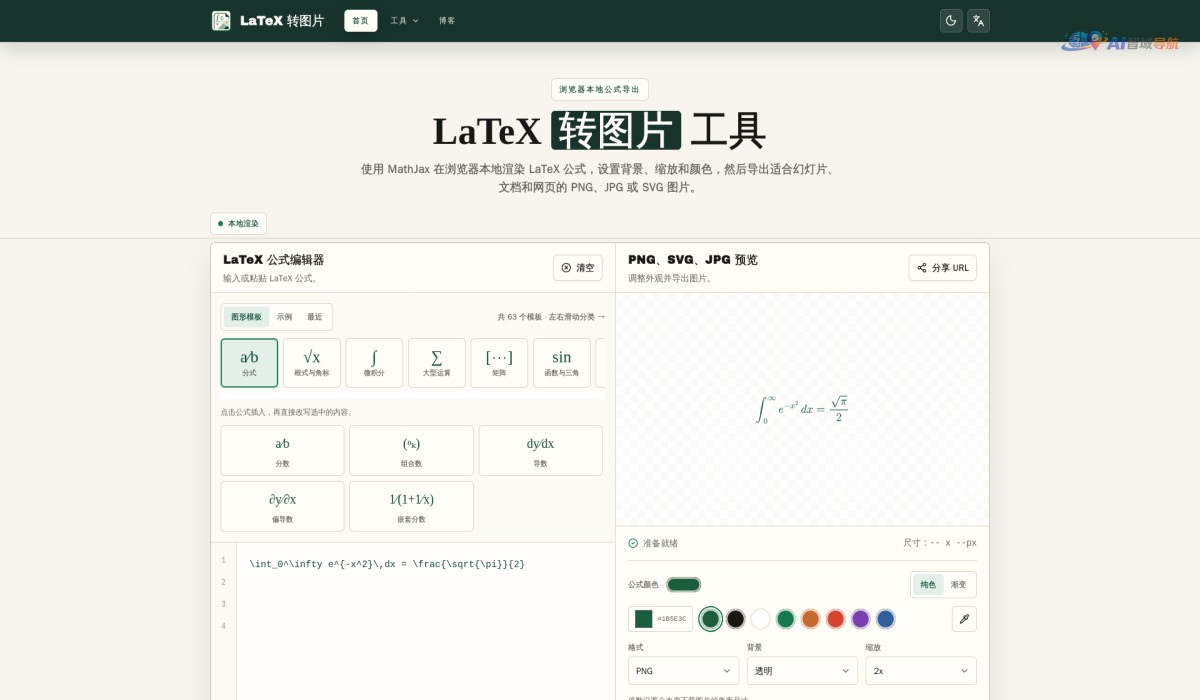The width and height of the screenshot is (1200, 700).
Task: Toggle dark mode with the moon icon
Action: 951,20
